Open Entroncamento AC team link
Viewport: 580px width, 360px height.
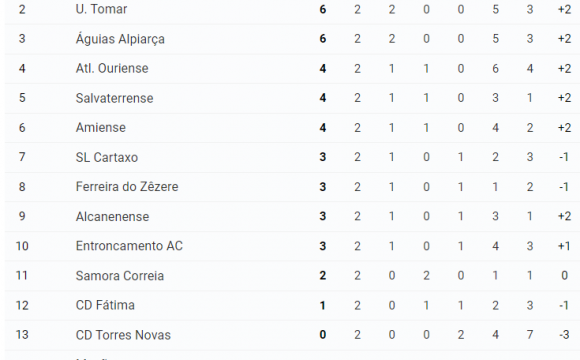pyautogui.click(x=129, y=246)
